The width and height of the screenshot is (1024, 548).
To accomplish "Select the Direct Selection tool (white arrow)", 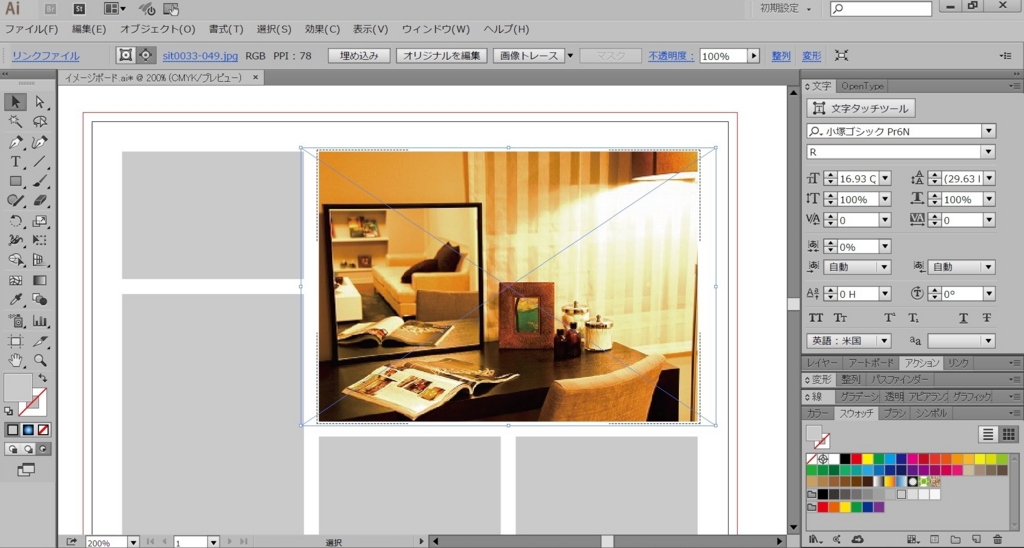I will (x=40, y=102).
